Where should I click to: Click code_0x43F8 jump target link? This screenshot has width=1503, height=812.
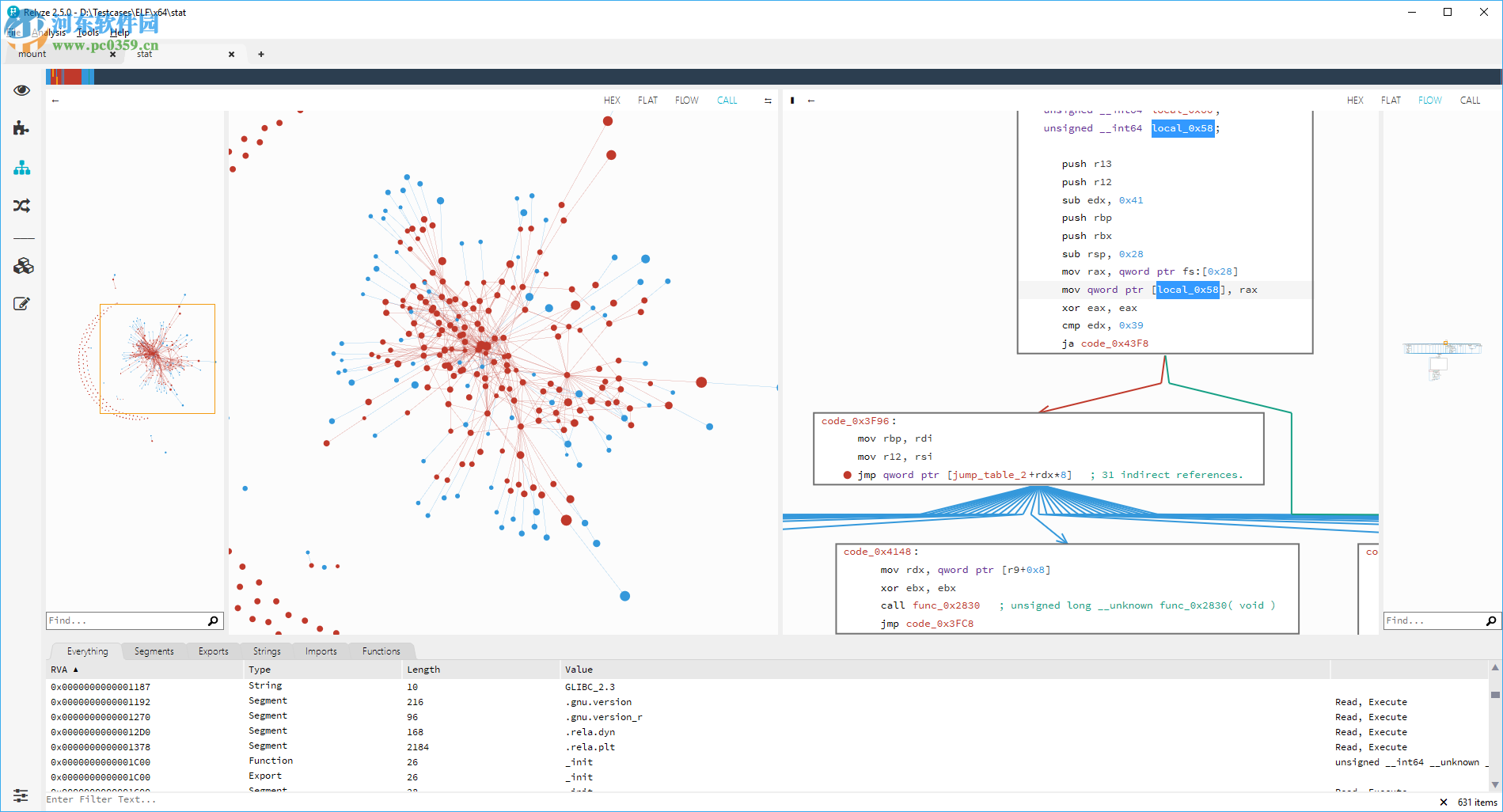[1114, 343]
